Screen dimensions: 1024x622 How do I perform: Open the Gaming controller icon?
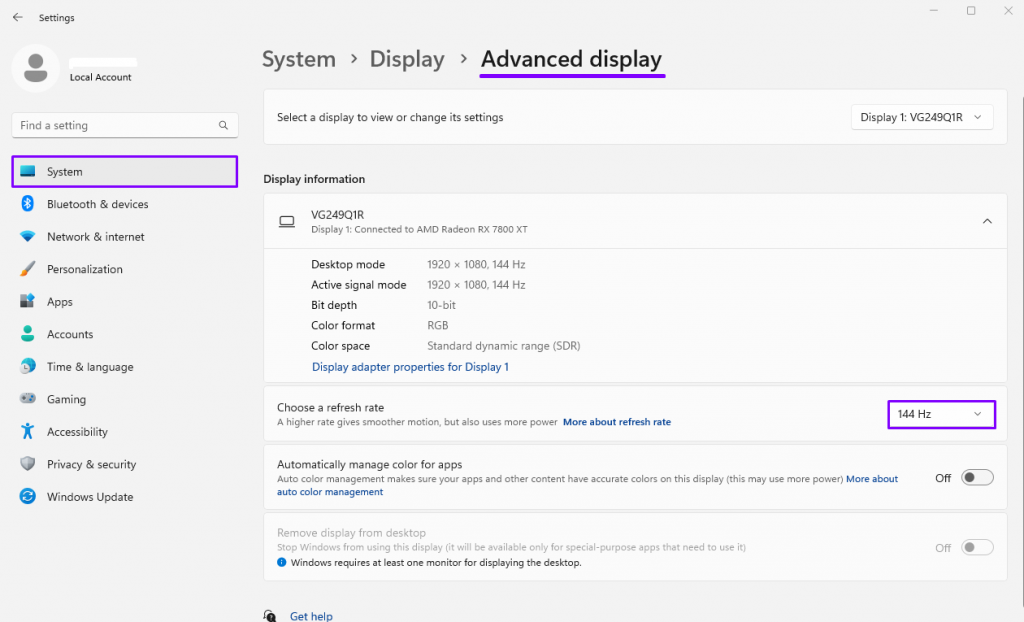point(28,399)
